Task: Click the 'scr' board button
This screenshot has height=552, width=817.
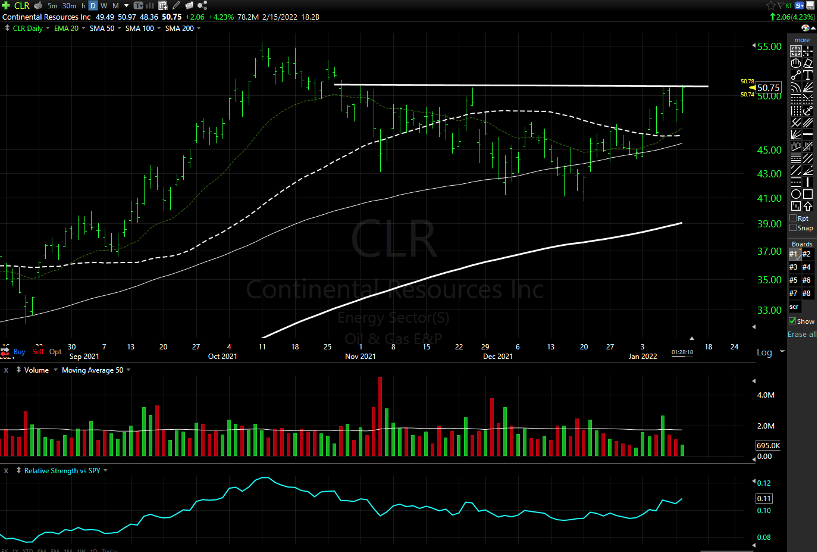Action: point(794,306)
